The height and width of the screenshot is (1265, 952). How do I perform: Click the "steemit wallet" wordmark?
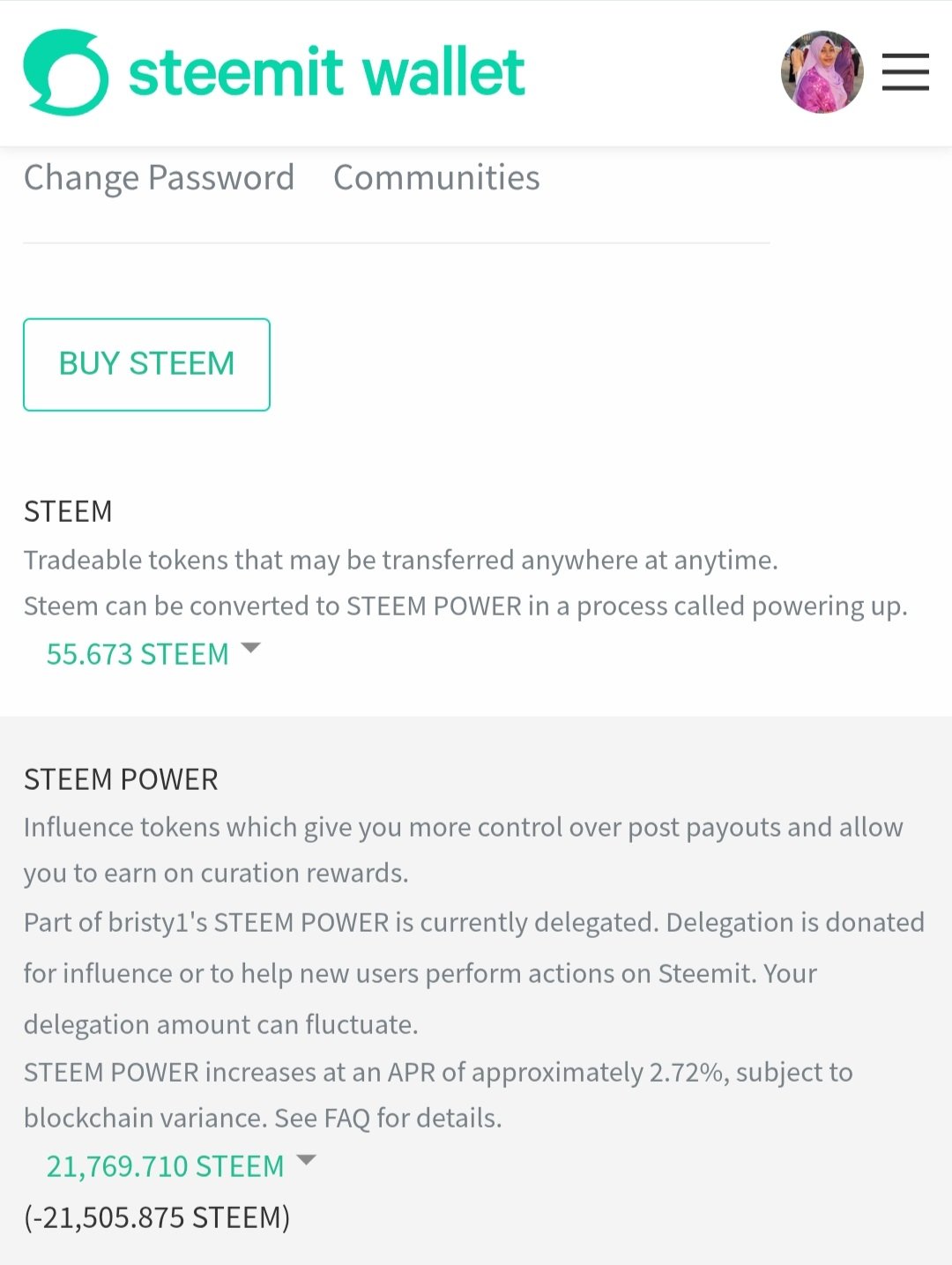point(326,73)
